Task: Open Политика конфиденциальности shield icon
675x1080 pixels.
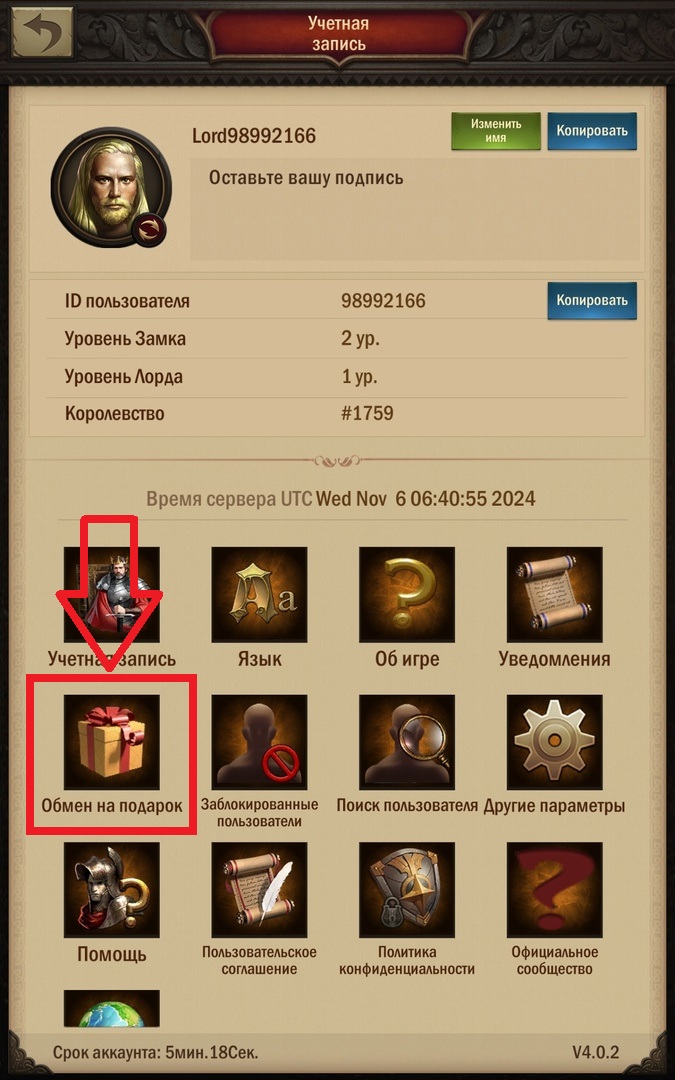Action: [406, 889]
